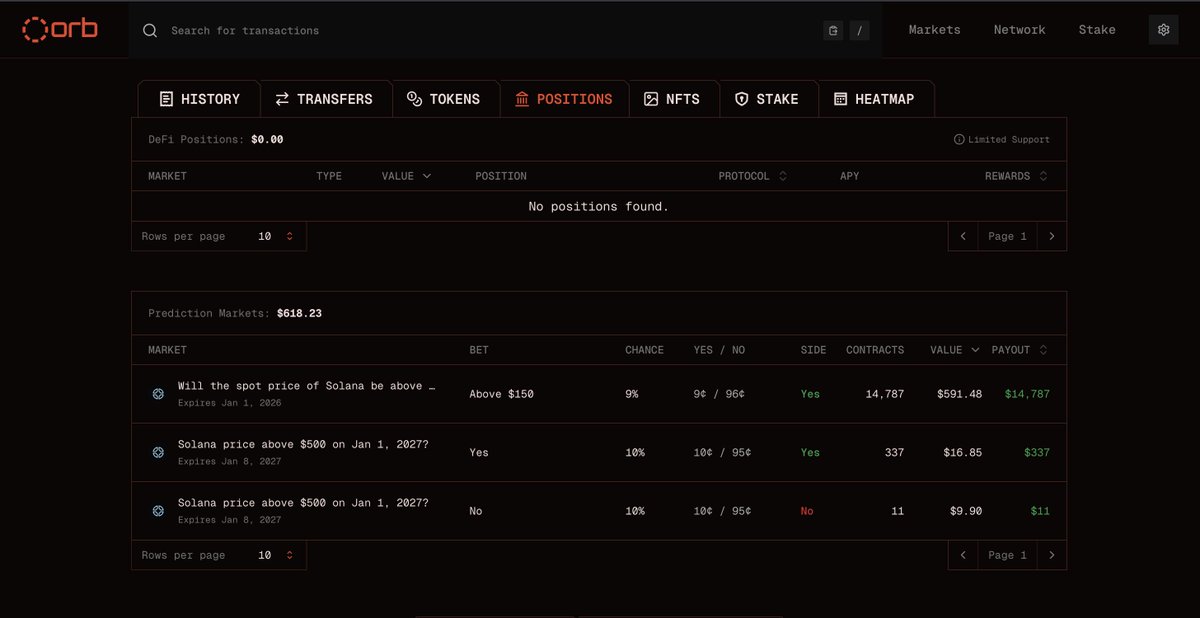The width and height of the screenshot is (1200, 618).
Task: Click the $11 payout value
Action: [x=1040, y=511]
